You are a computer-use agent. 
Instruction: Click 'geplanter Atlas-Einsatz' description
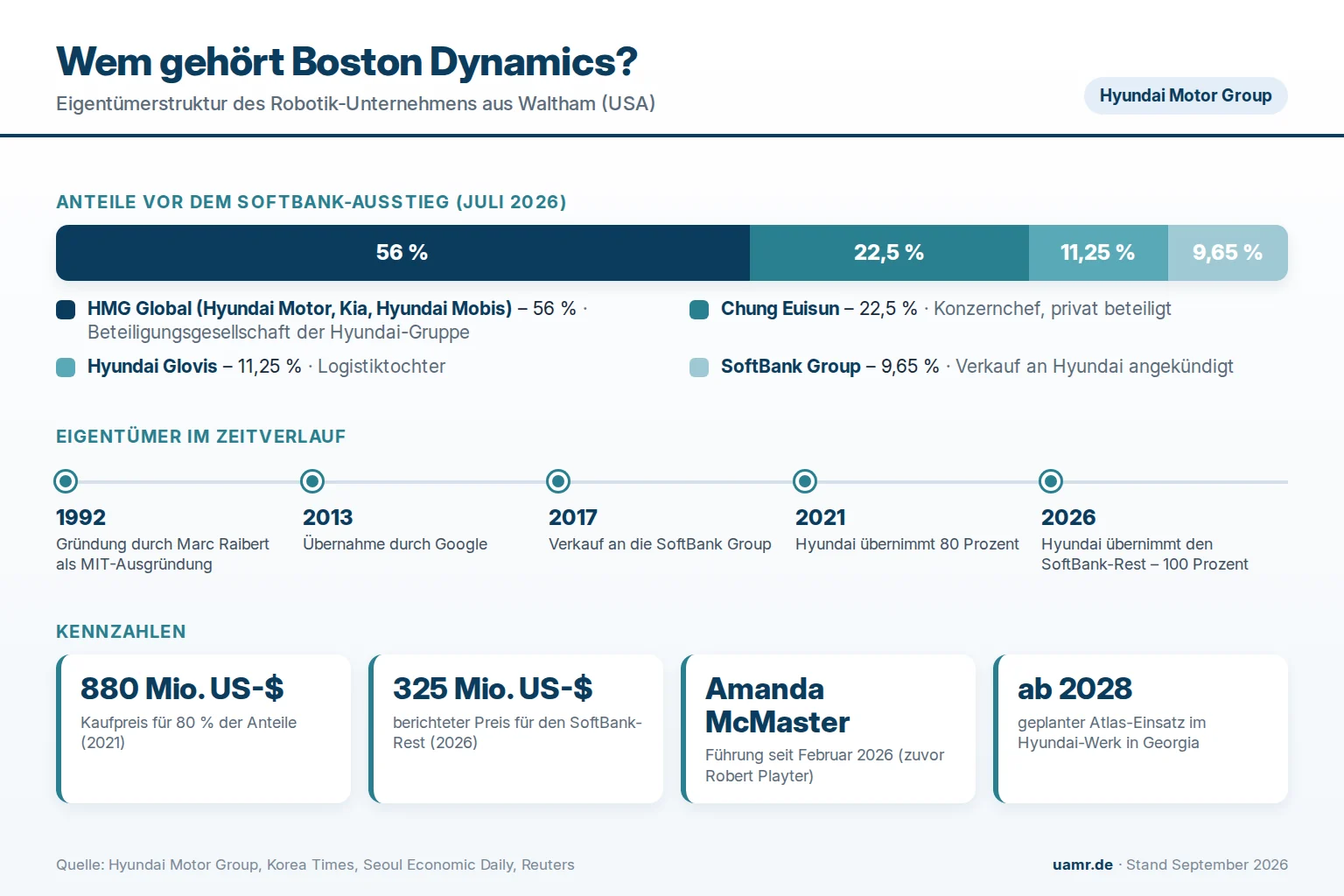click(x=1111, y=732)
